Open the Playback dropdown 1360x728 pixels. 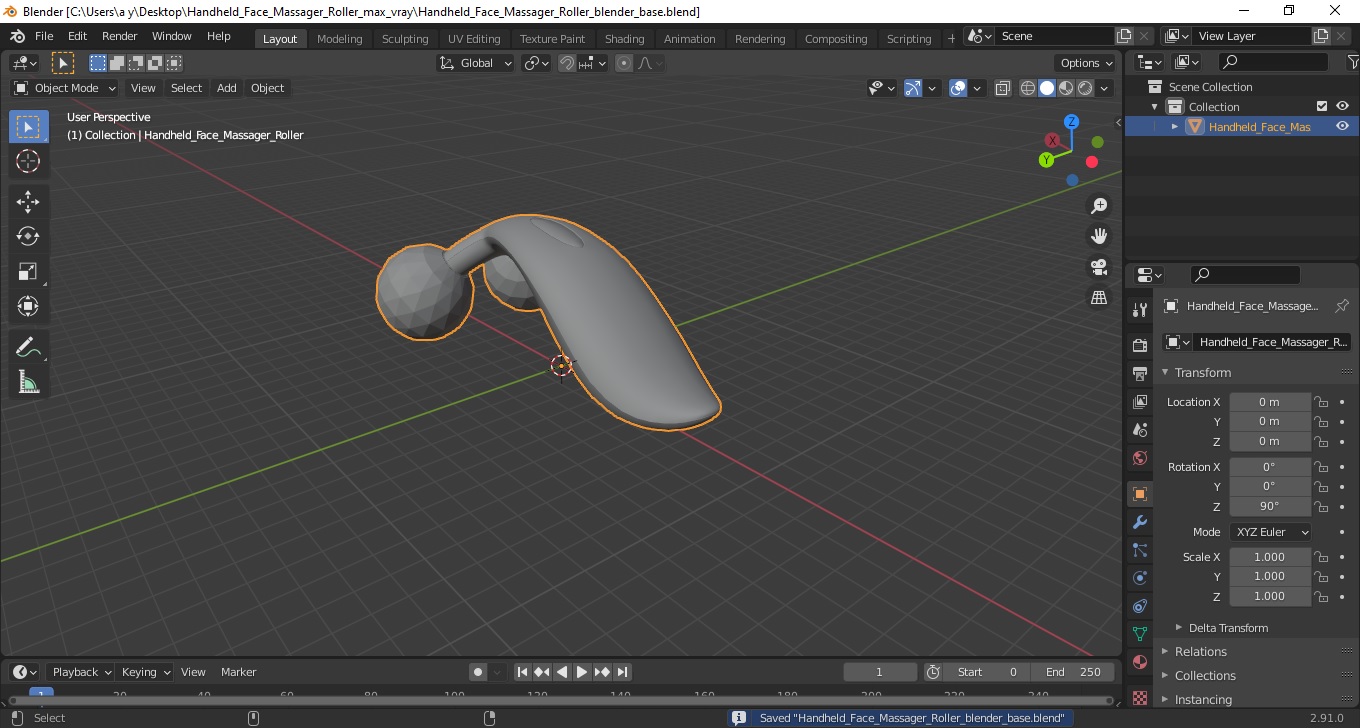81,672
